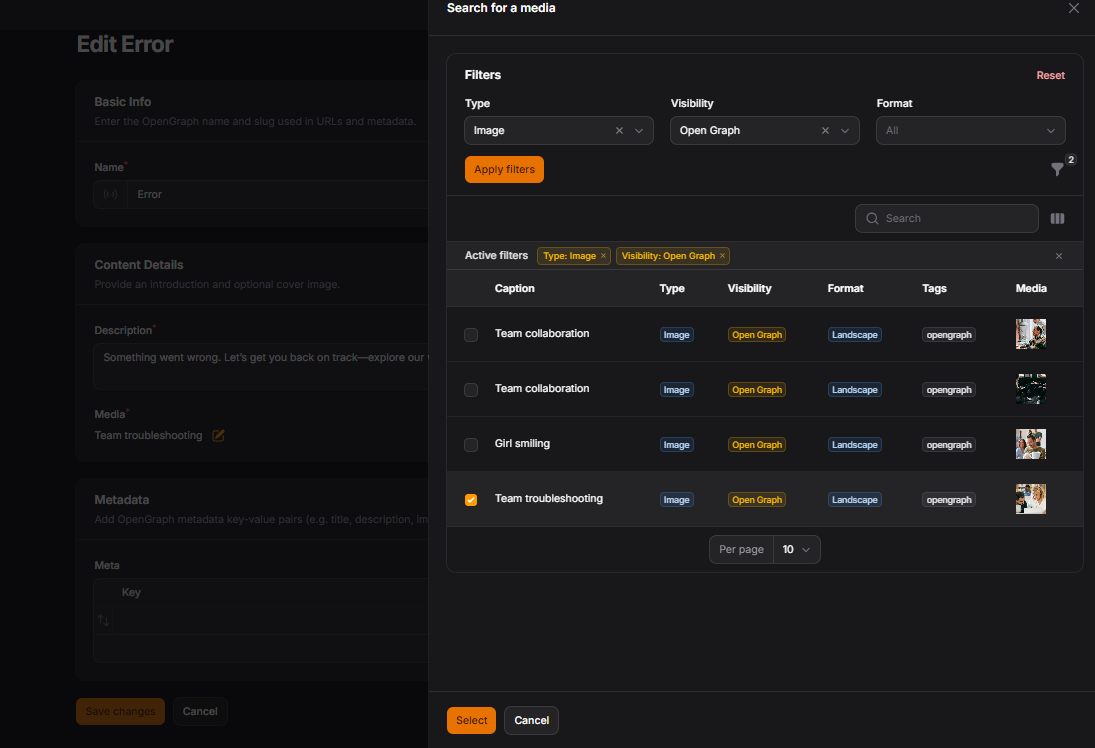The height and width of the screenshot is (748, 1095).
Task: Remove the Visibility: Open Graph filter chip
Action: (x=722, y=256)
